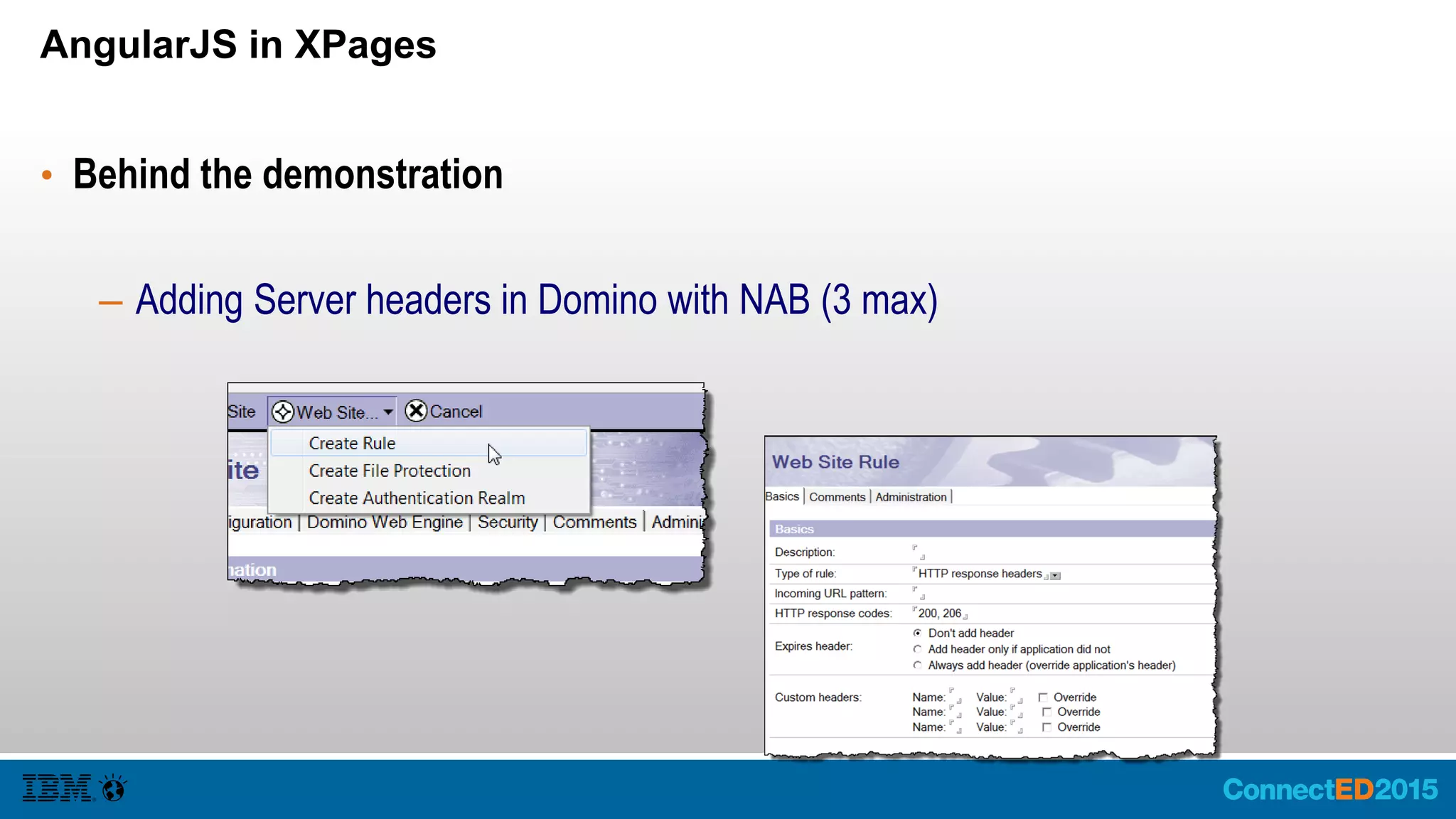Click first custom header Value field
Viewport: 1456px width, 819px height.
[1016, 696]
